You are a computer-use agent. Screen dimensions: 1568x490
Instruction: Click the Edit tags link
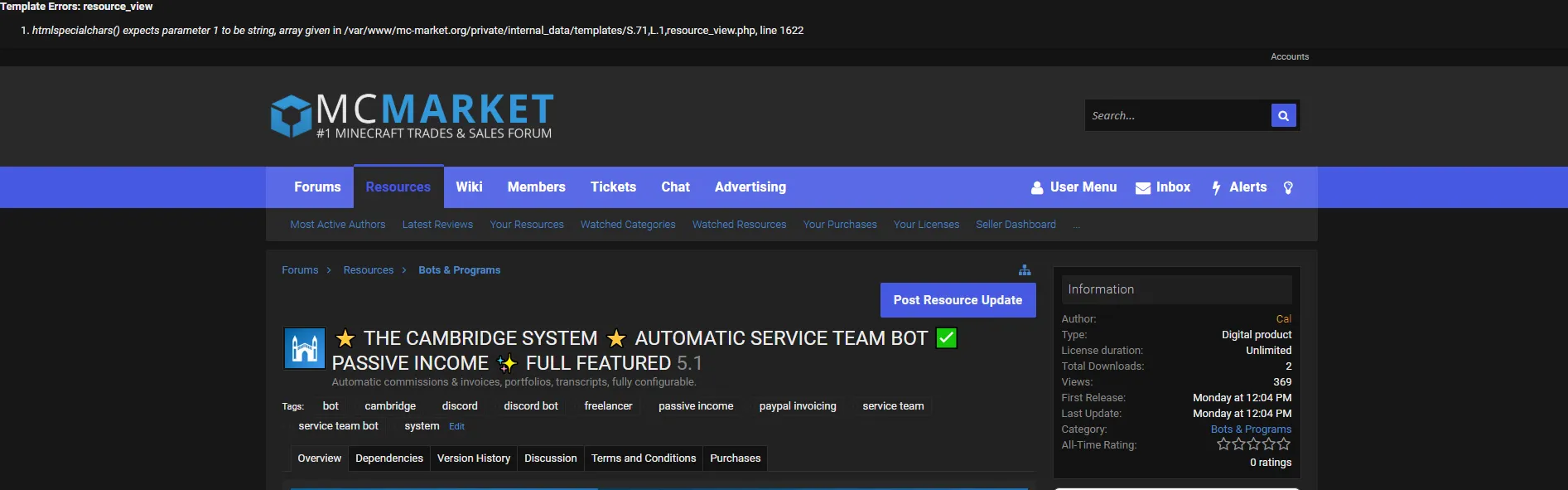point(456,427)
